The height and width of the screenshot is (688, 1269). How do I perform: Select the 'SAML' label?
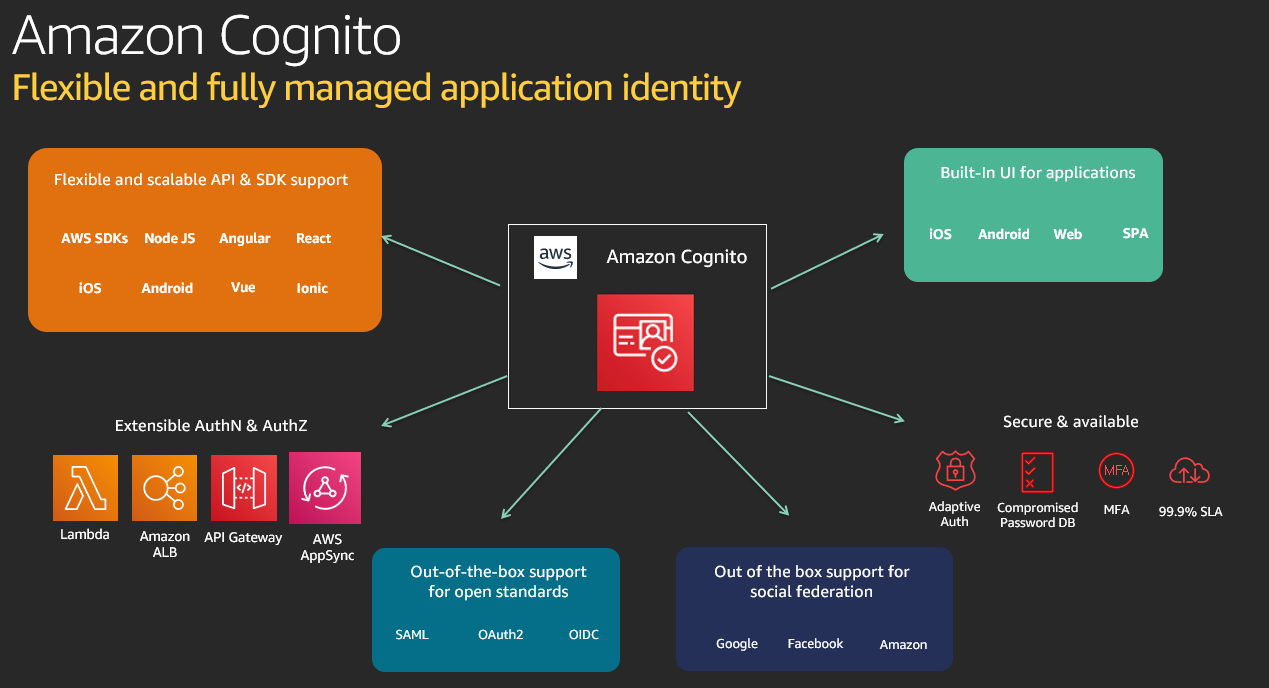[412, 635]
